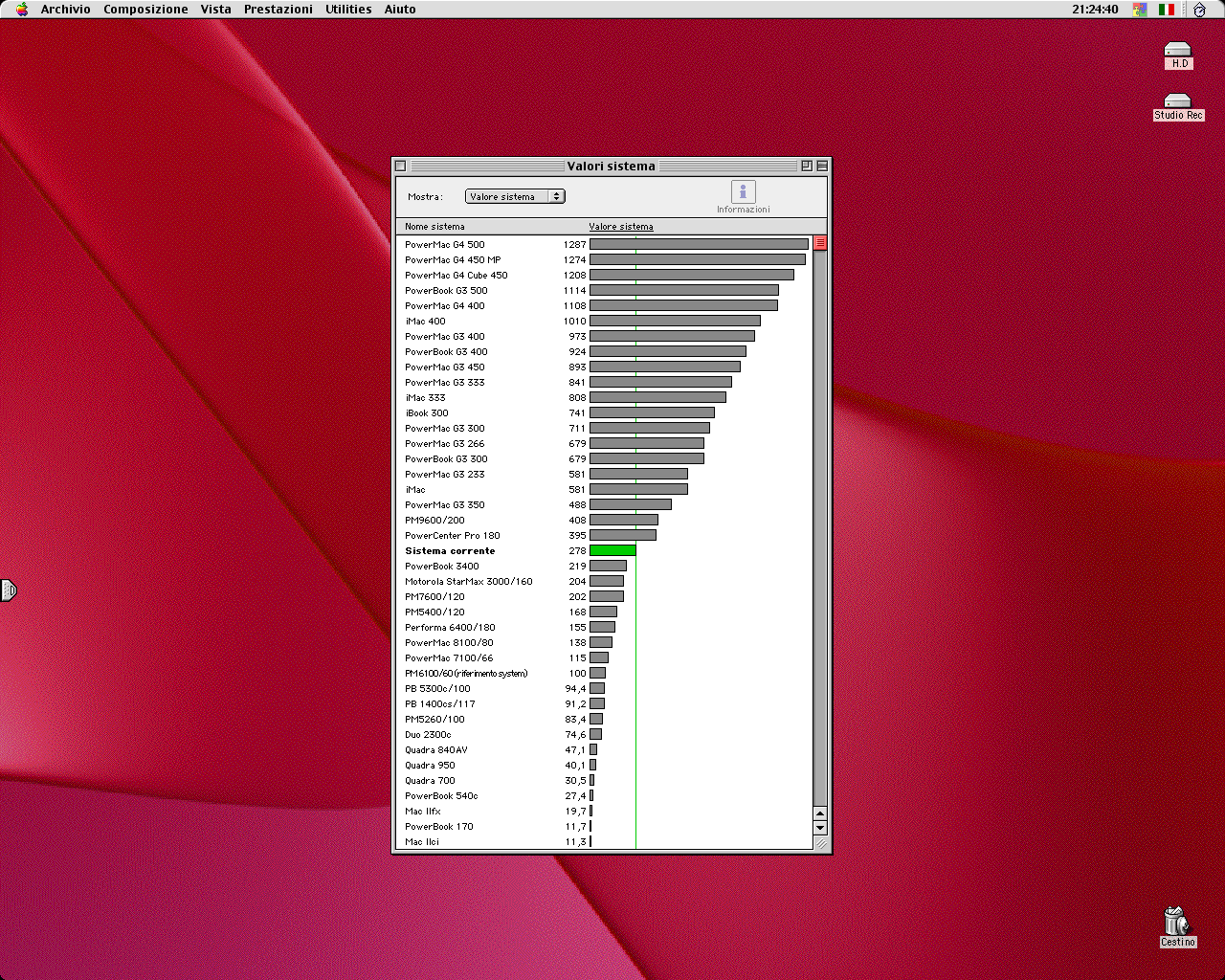This screenshot has width=1225, height=980.
Task: Open the Prestazioni menu
Action: (278, 10)
